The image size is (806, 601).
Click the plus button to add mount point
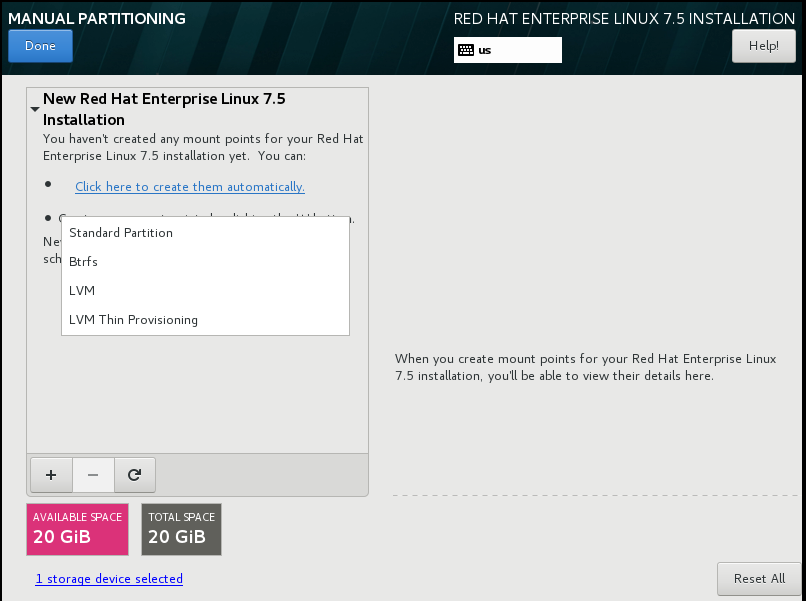51,475
